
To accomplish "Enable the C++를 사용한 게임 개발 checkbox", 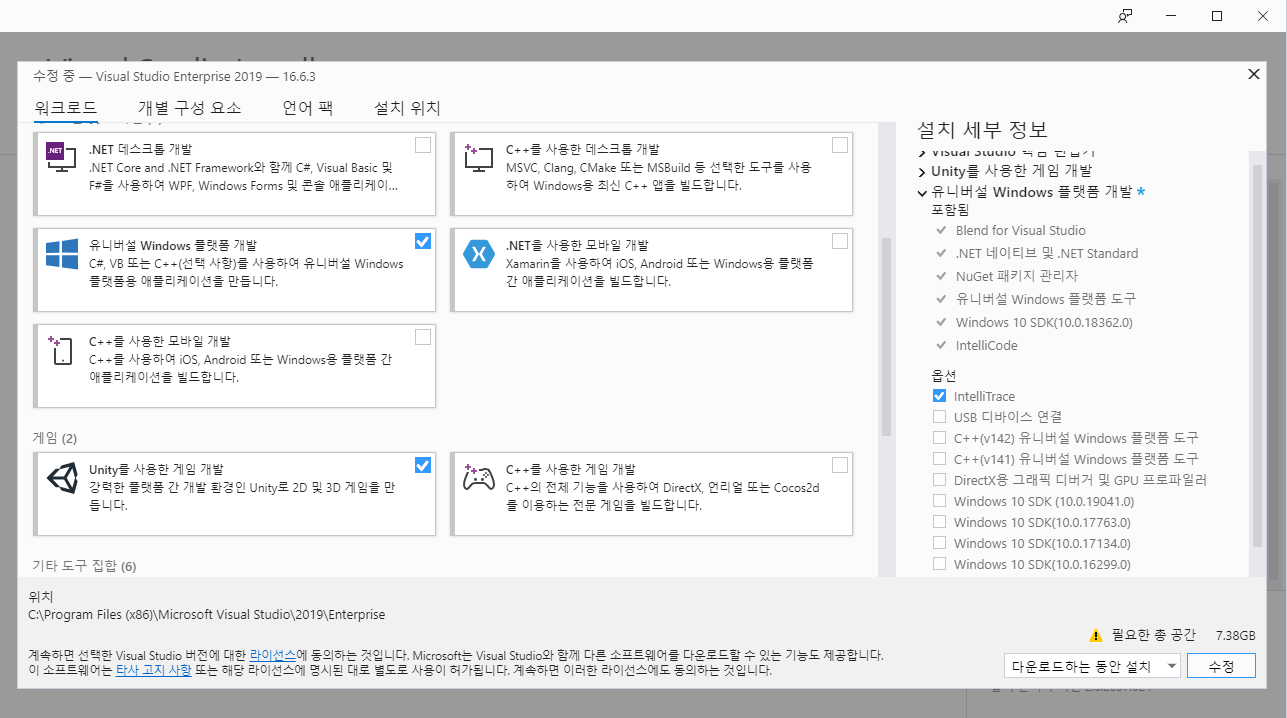I will [840, 465].
